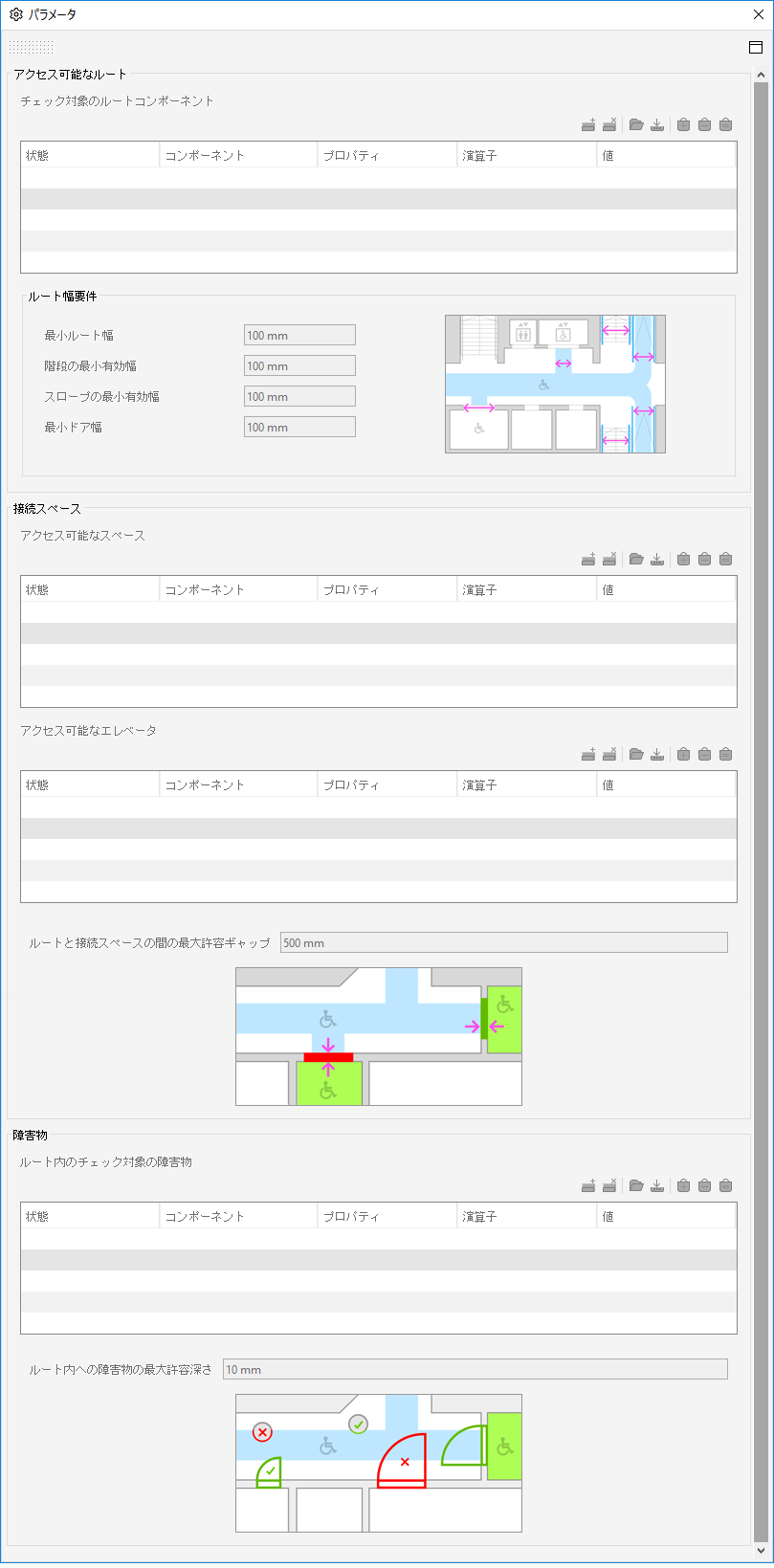
Task: Click the 階段の最小有効幅 value field
Action: [x=299, y=365]
